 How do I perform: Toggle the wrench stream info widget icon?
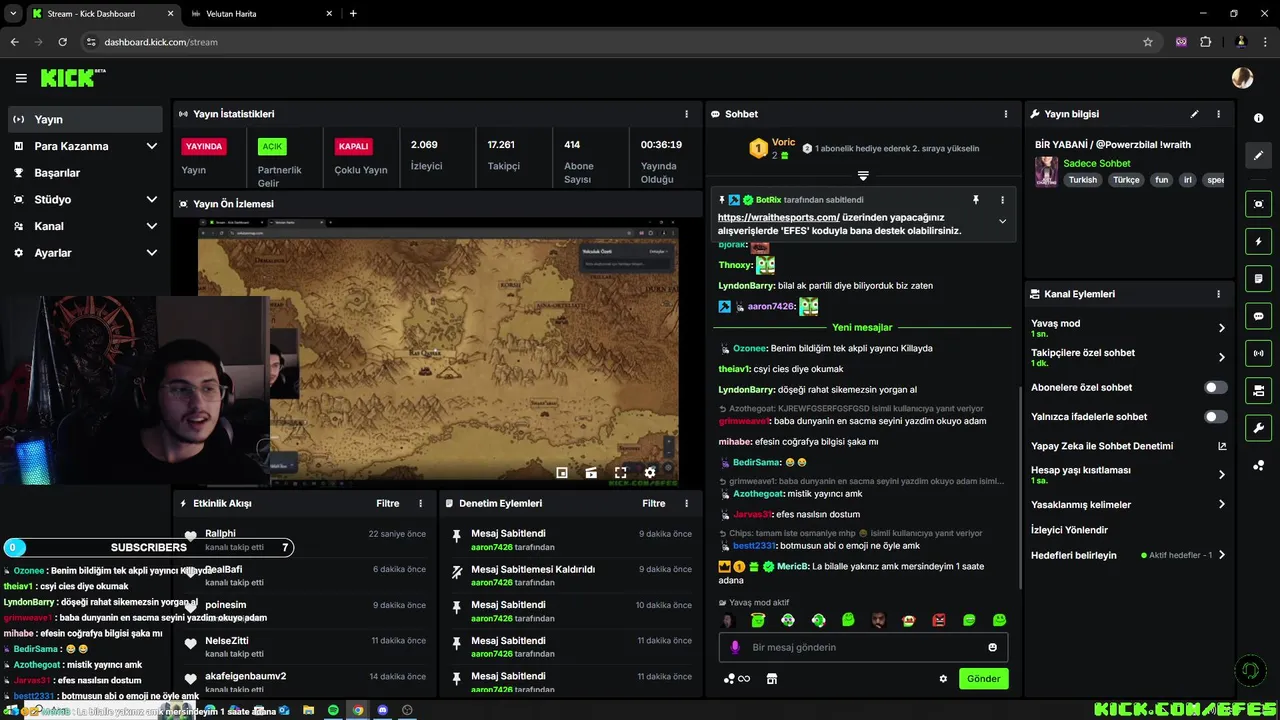(1258, 428)
